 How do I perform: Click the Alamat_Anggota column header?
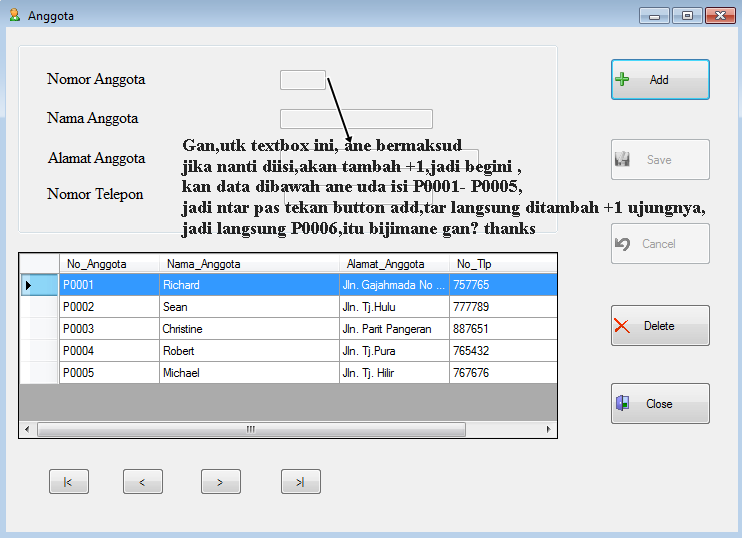pos(394,264)
